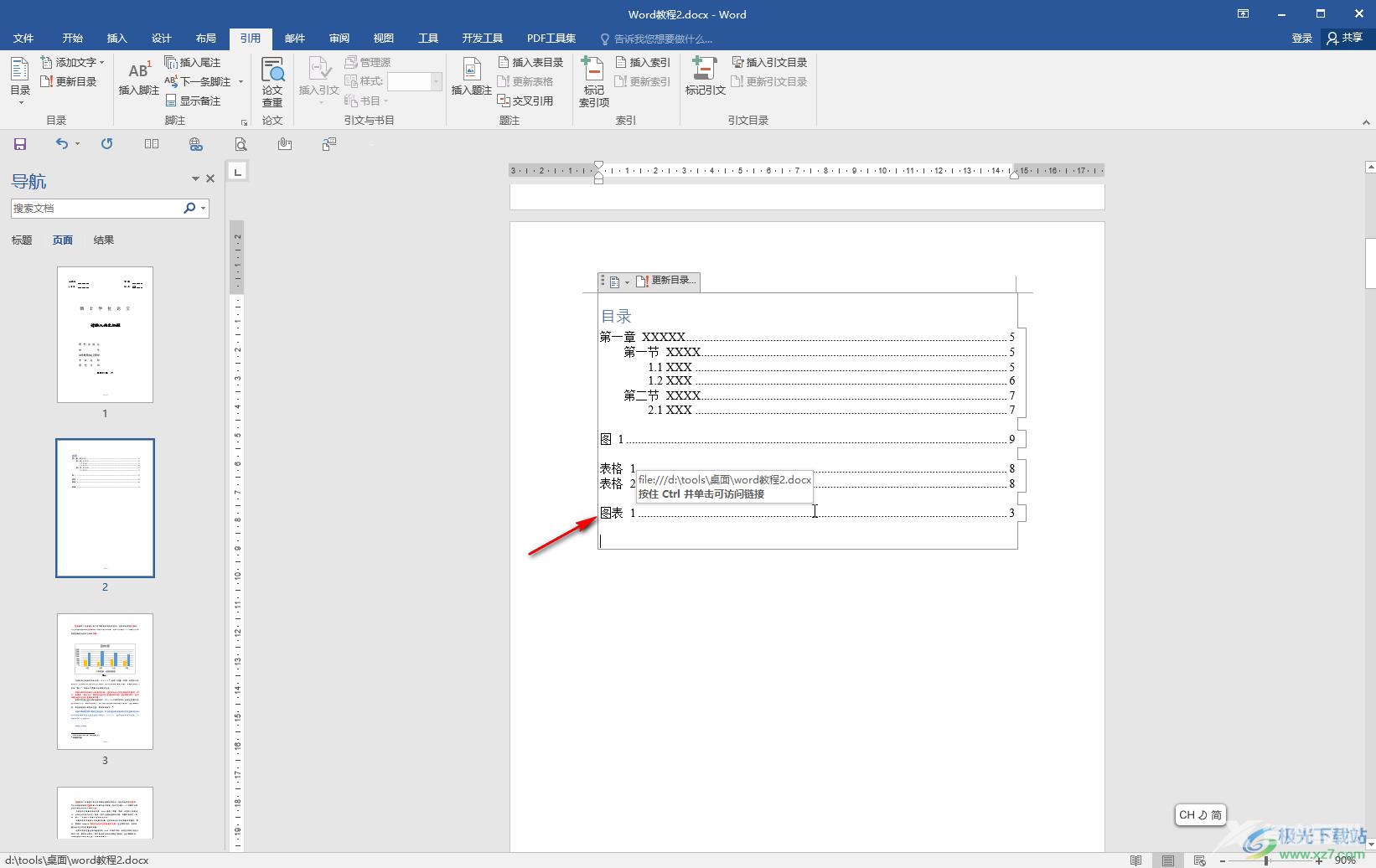This screenshot has height=868, width=1376.
Task: Switch to the 插入 ribbon tab
Action: (x=117, y=39)
